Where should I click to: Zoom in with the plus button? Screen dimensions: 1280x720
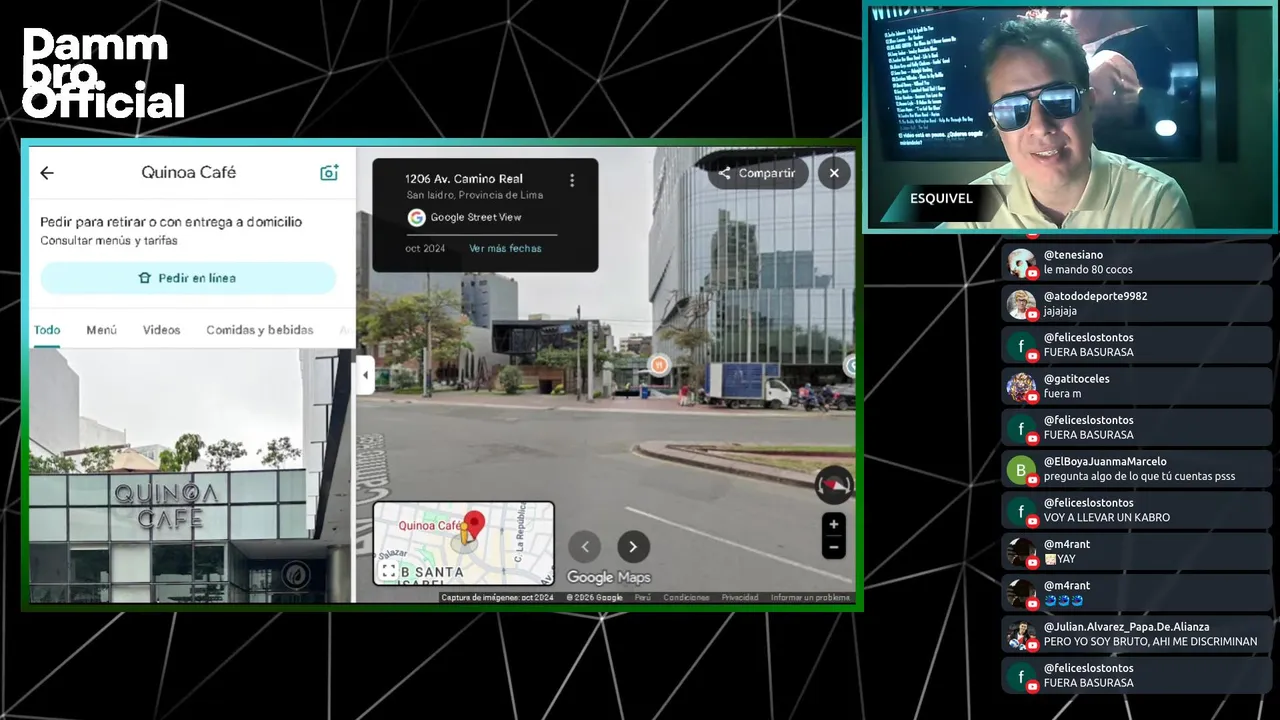click(x=833, y=524)
